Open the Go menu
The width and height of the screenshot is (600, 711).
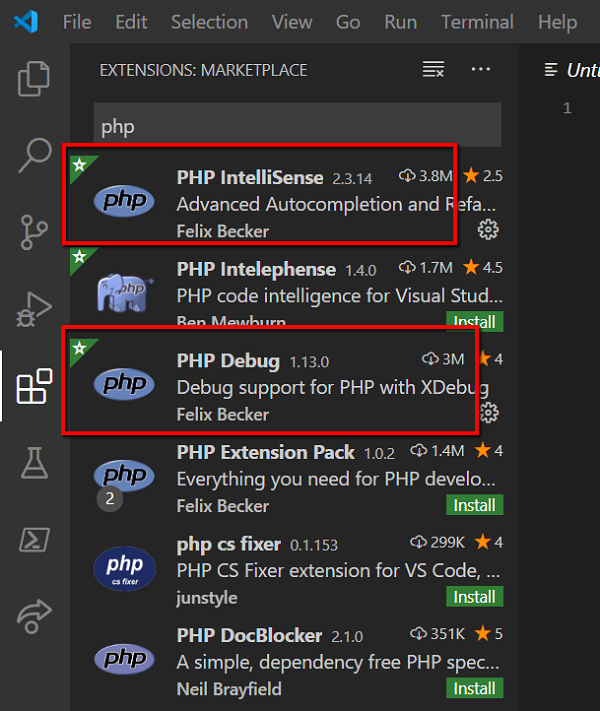348,22
